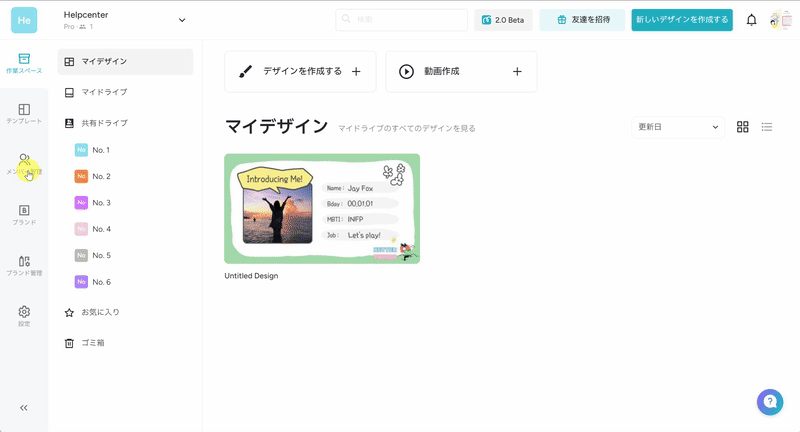Viewport: 800px width, 432px height.
Task: Click the search input field
Action: coord(402,20)
